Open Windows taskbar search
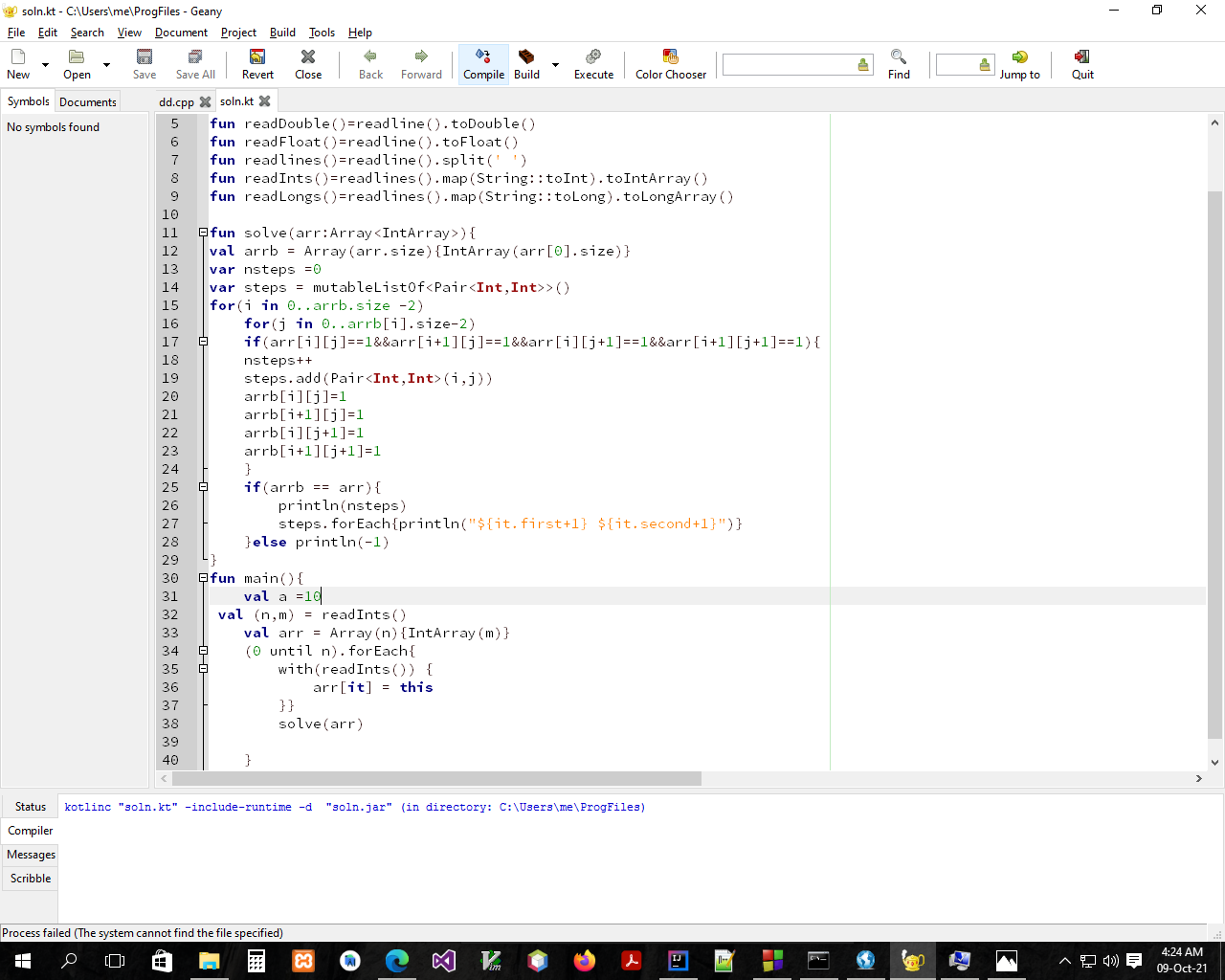Viewport: 1225px width, 980px height. [x=69, y=961]
